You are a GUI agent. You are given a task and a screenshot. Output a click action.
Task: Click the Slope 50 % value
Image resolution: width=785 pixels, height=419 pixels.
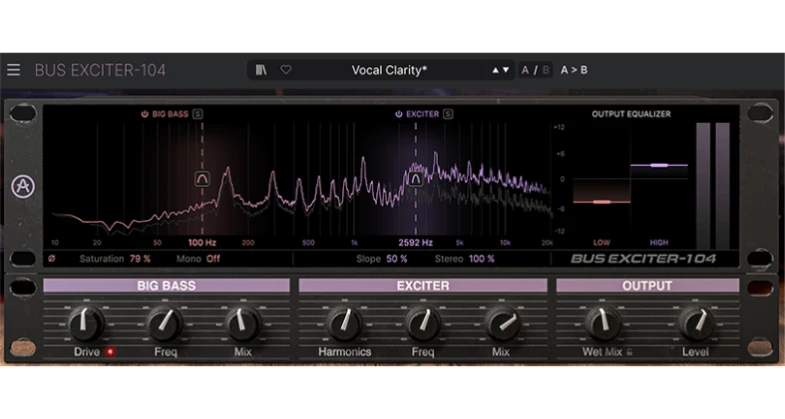coord(397,259)
